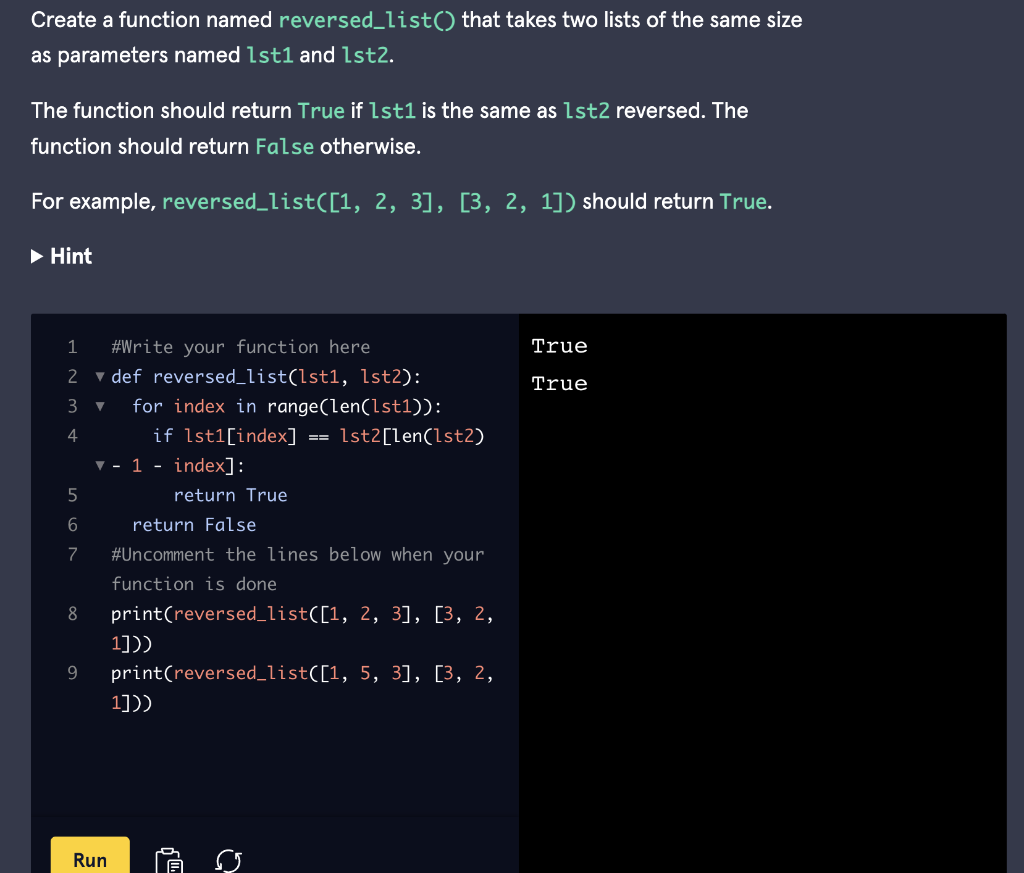
Task: Copy code with the clipboard icon
Action: coord(169,860)
